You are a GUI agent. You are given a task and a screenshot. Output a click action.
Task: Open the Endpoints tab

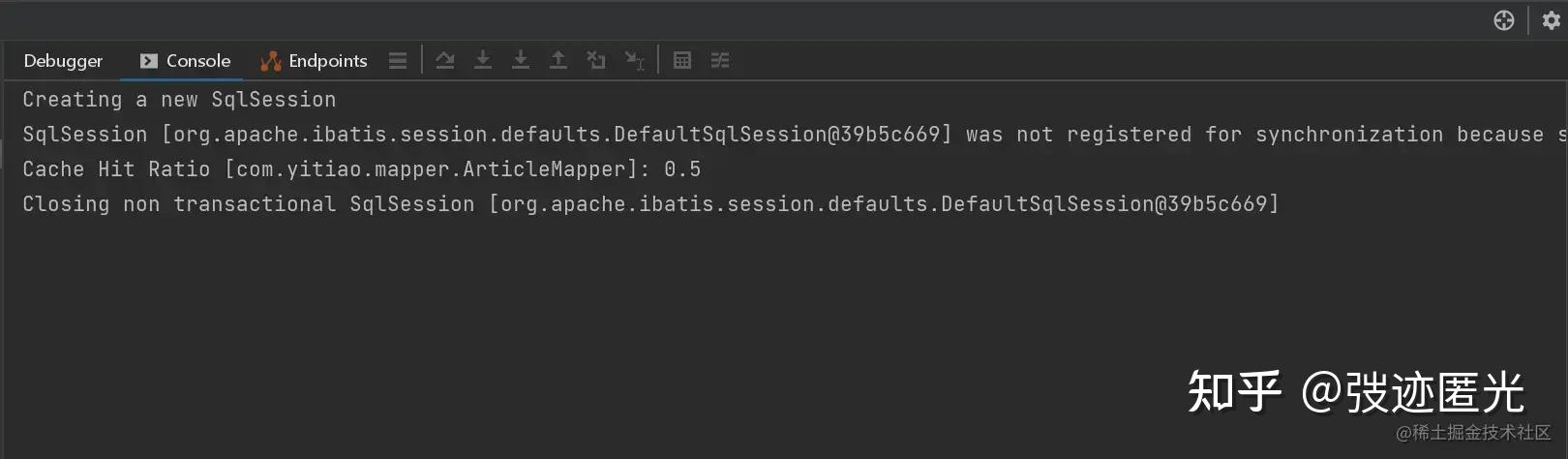click(x=315, y=60)
